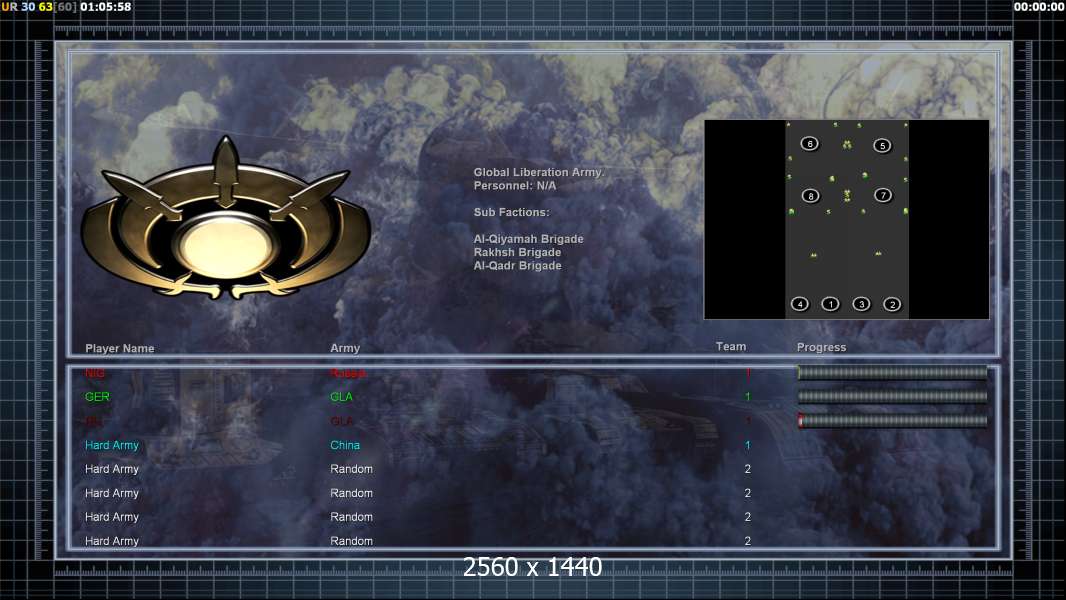Click the GER player name
The width and height of the screenshot is (1066, 600).
[97, 396]
